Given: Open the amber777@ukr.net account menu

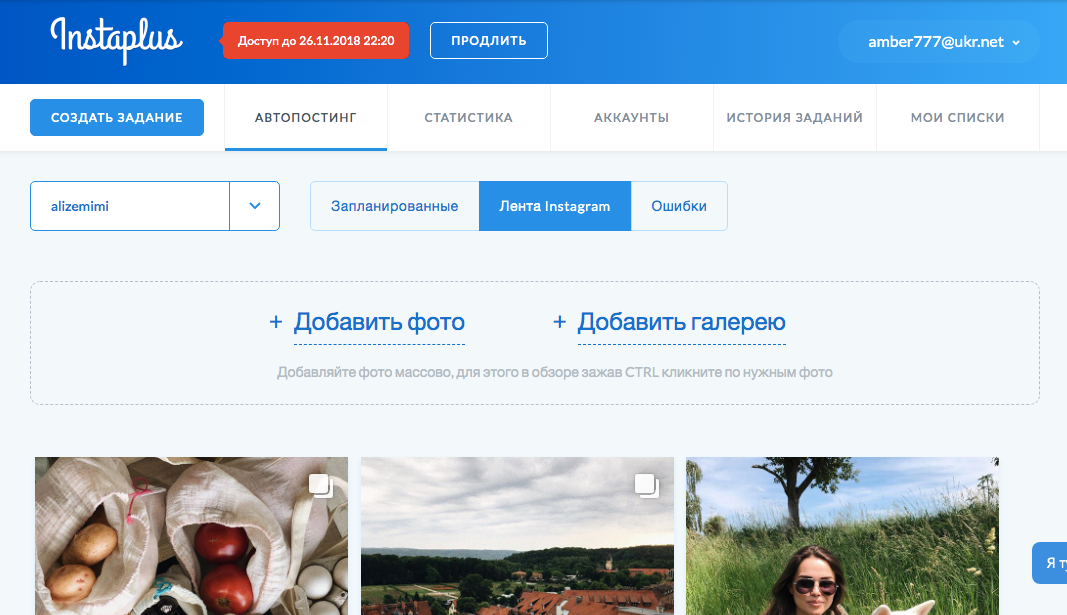Looking at the screenshot, I should [x=938, y=42].
